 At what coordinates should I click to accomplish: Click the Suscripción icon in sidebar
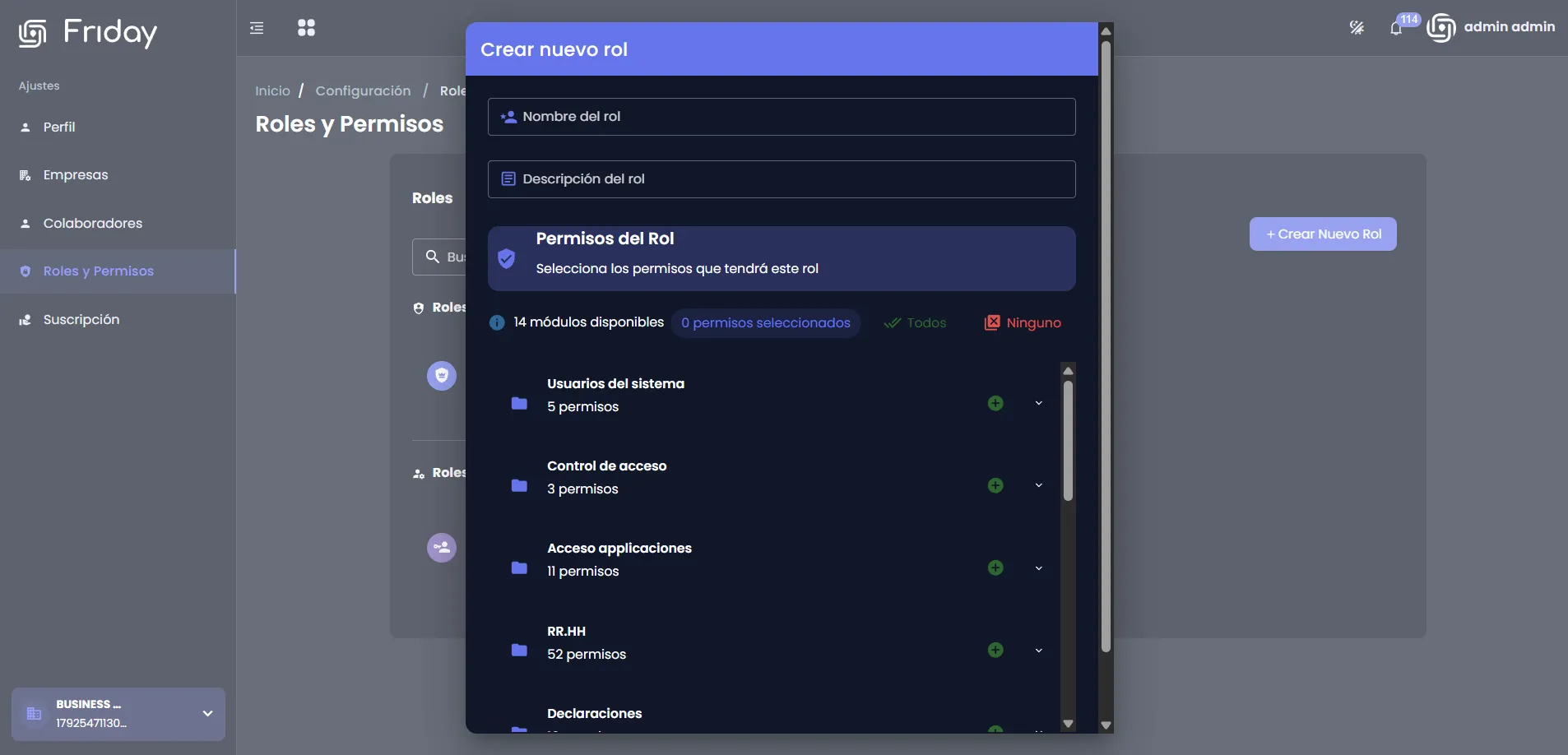click(x=26, y=320)
